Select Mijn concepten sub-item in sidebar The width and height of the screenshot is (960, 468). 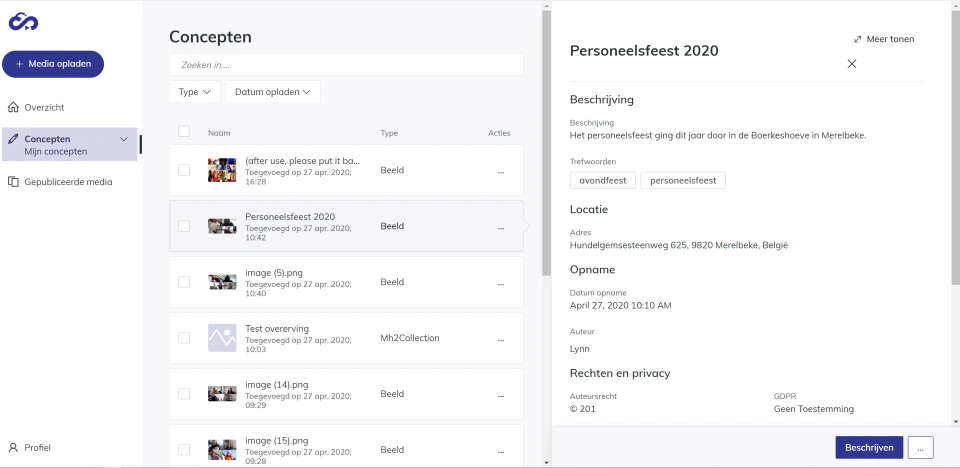click(56, 151)
